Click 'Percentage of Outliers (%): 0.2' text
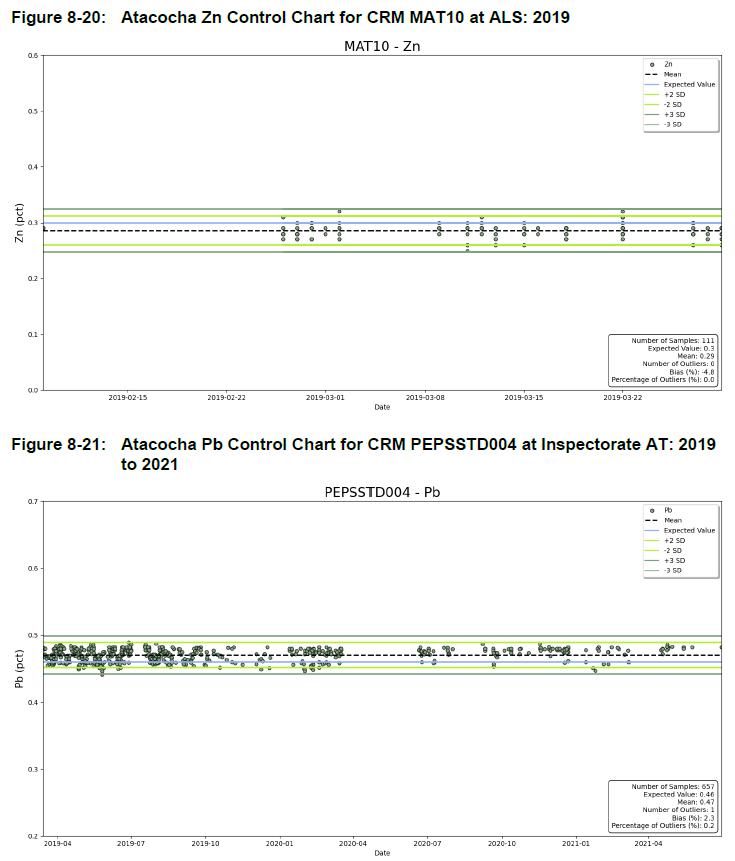 [663, 825]
